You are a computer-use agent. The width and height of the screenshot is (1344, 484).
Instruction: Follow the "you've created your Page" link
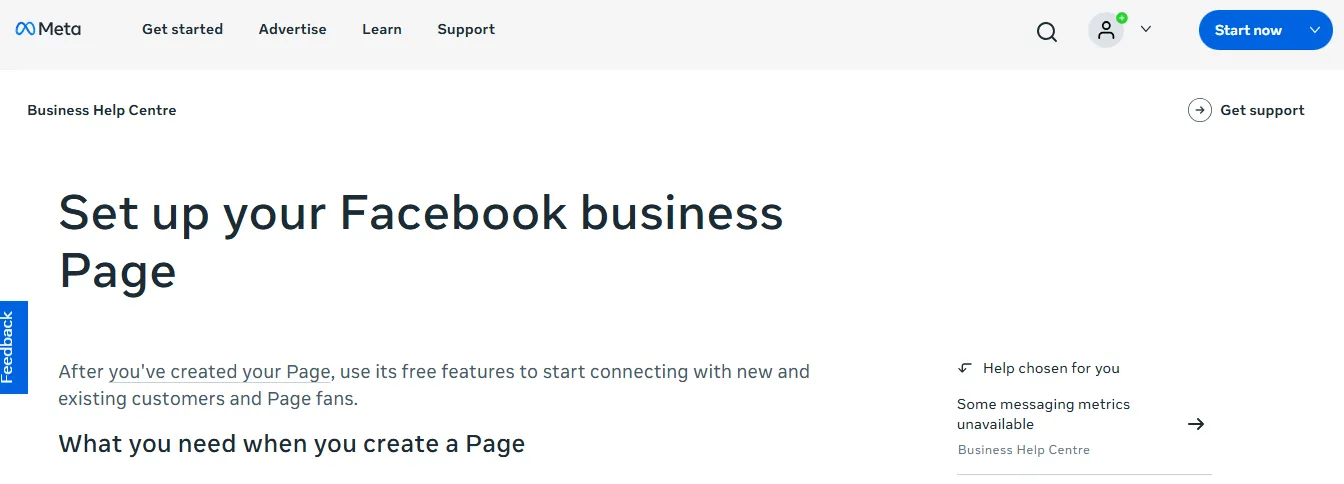(219, 372)
